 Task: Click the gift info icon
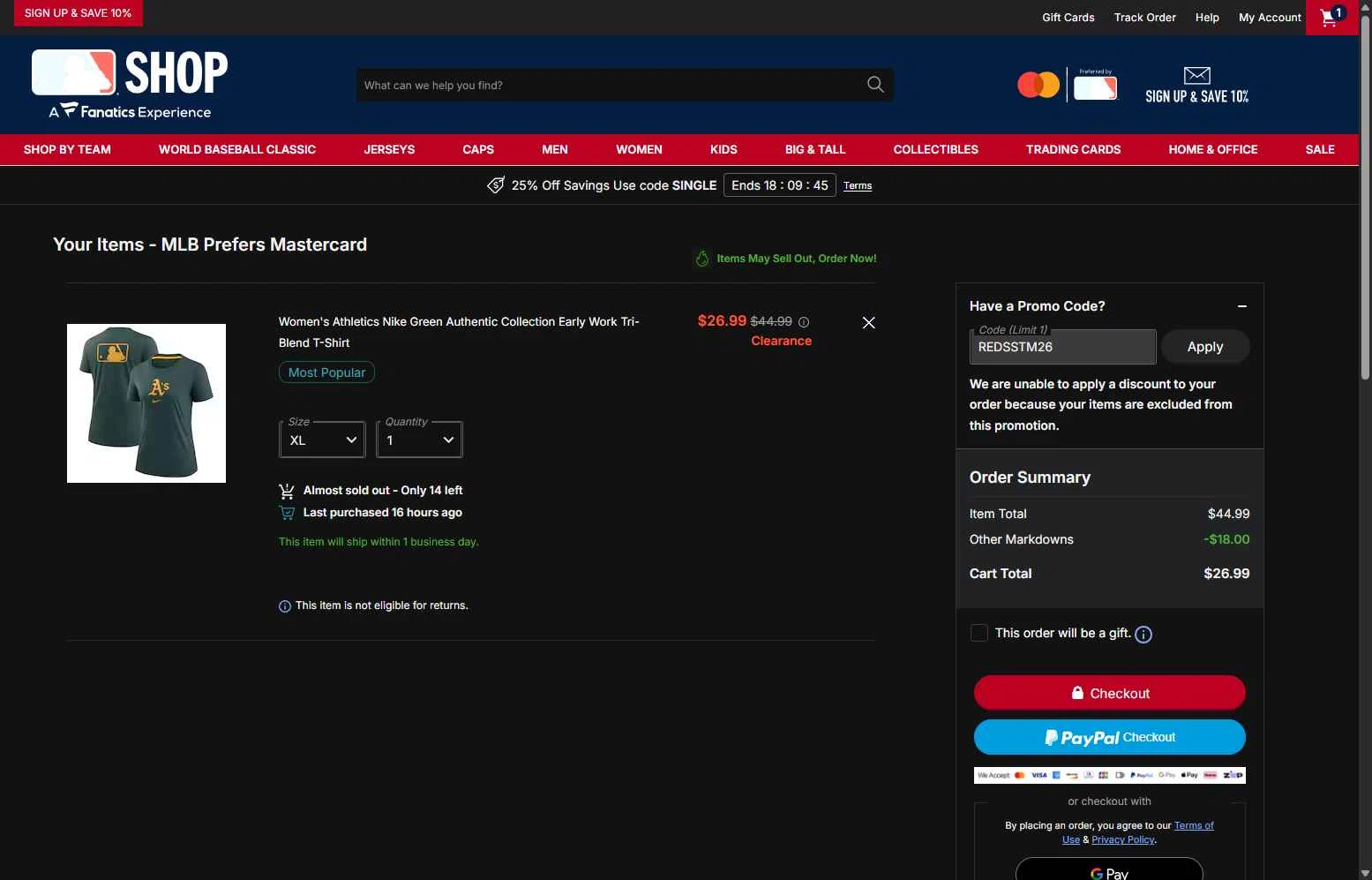click(x=1143, y=634)
